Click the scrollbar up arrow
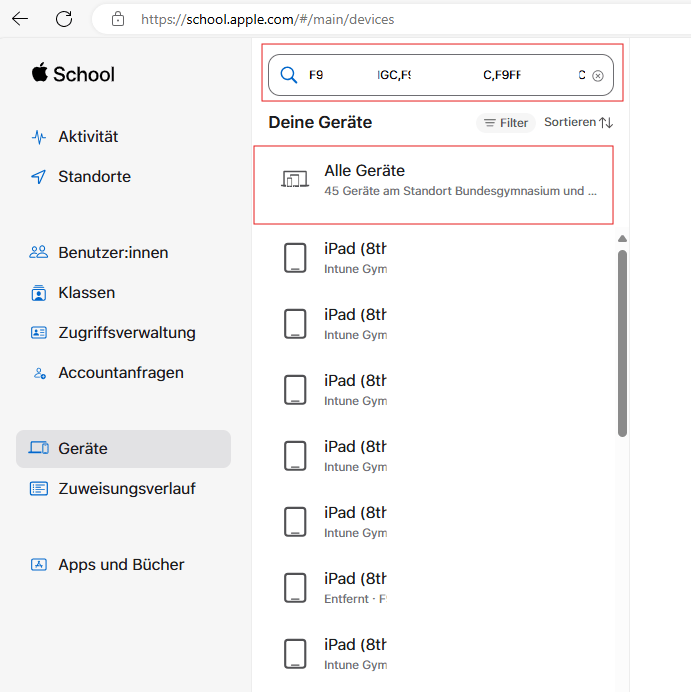The height and width of the screenshot is (692, 691). [622, 239]
